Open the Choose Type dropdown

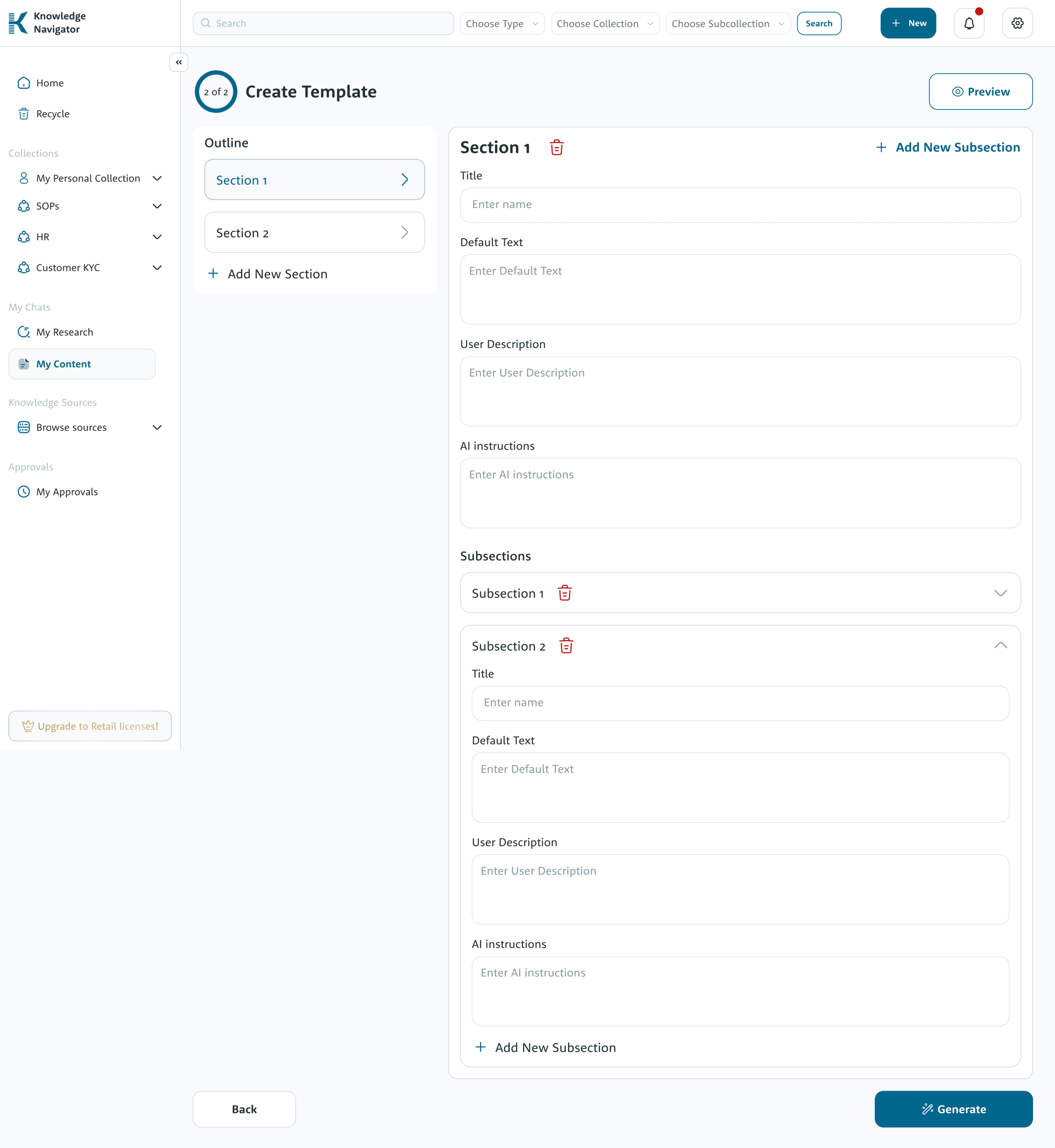point(502,23)
